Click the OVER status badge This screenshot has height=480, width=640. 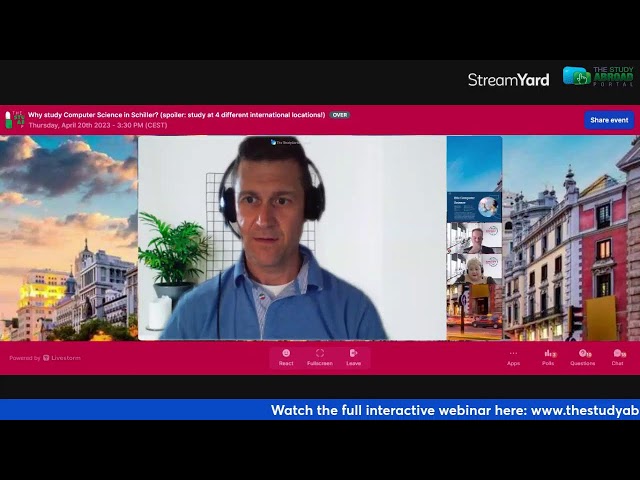click(340, 115)
